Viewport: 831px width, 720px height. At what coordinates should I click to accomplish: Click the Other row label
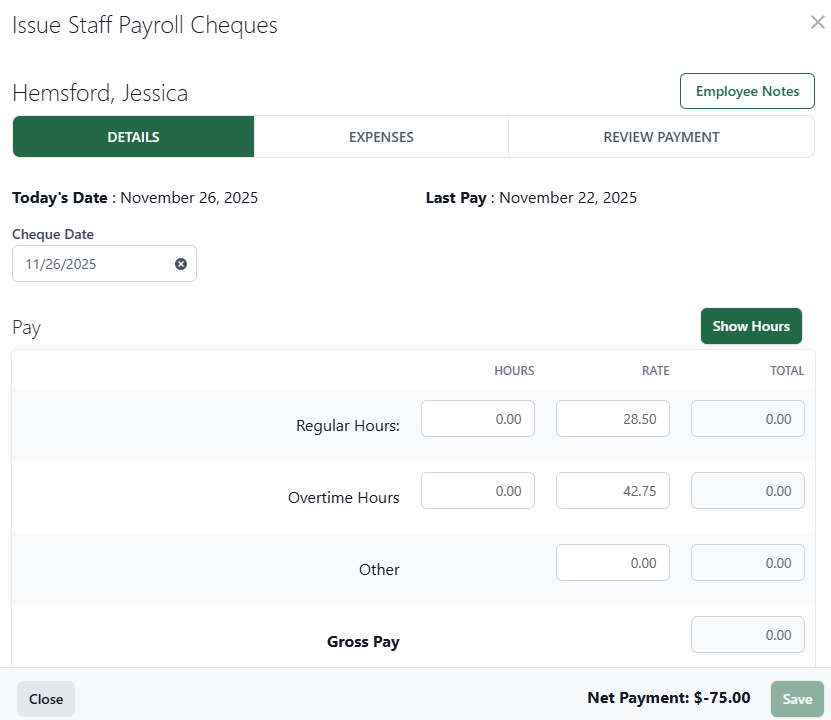tap(379, 570)
